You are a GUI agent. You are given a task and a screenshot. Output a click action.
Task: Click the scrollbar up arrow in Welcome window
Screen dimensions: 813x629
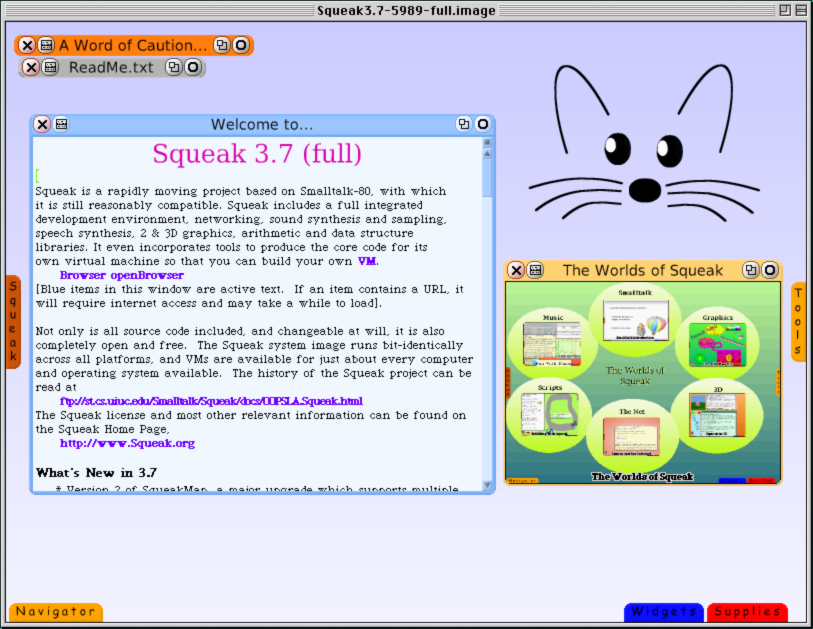click(x=487, y=154)
